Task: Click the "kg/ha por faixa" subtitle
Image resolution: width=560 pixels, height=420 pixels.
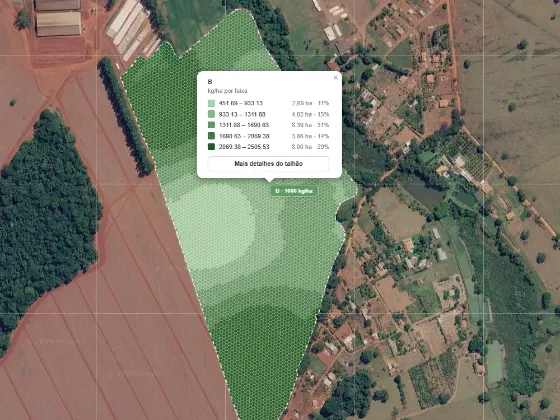Action: click(228, 91)
